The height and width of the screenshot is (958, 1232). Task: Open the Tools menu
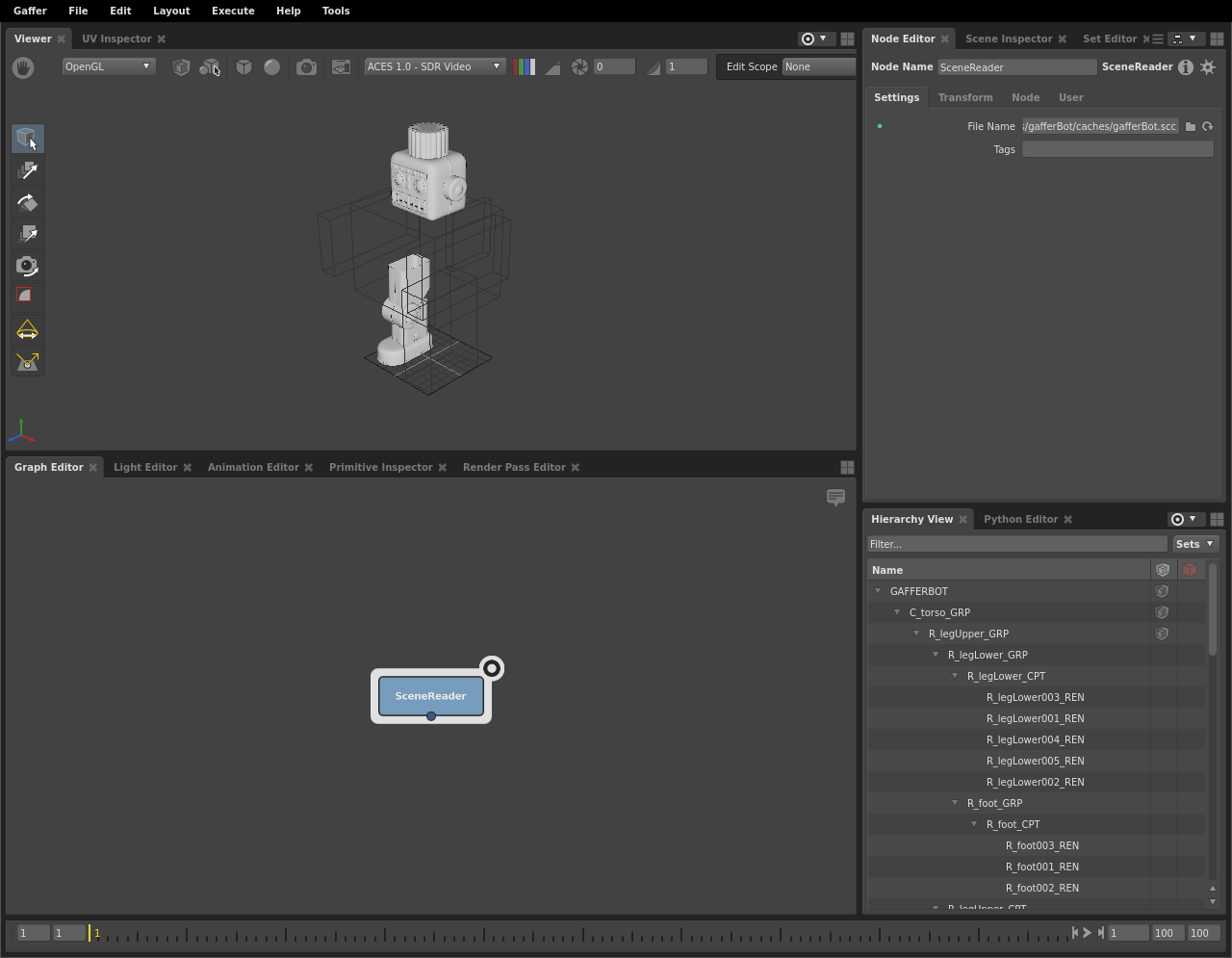(336, 11)
